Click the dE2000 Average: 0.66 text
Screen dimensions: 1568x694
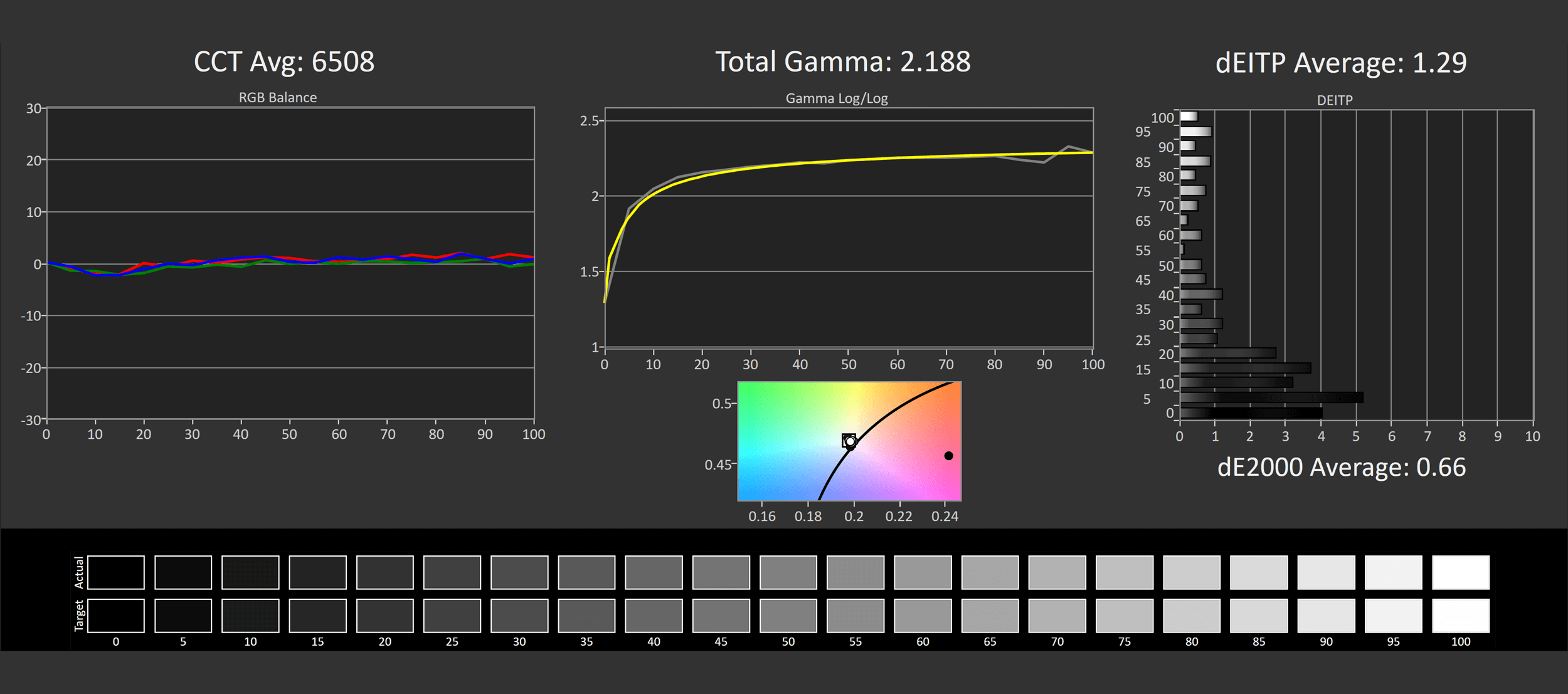click(1341, 468)
